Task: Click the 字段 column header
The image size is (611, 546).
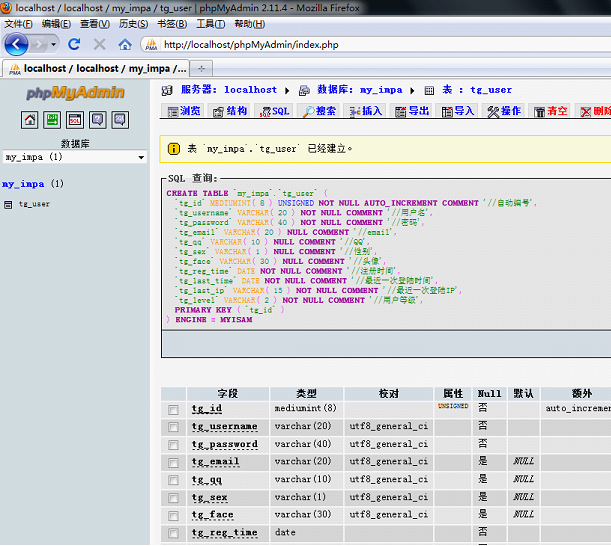Action: click(228, 394)
